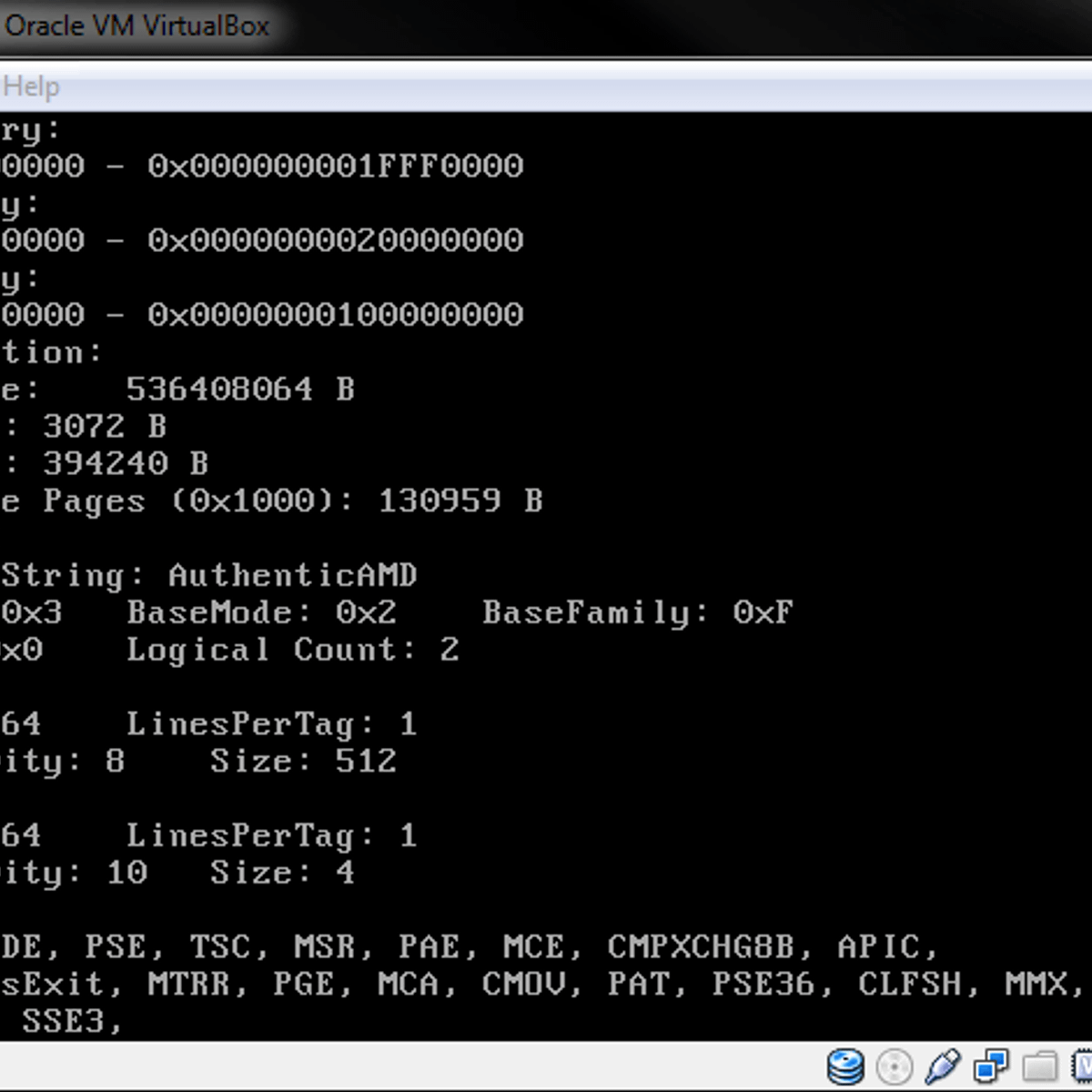1092x1092 pixels.
Task: Click the address 0x0000000020000000
Action: click(336, 240)
